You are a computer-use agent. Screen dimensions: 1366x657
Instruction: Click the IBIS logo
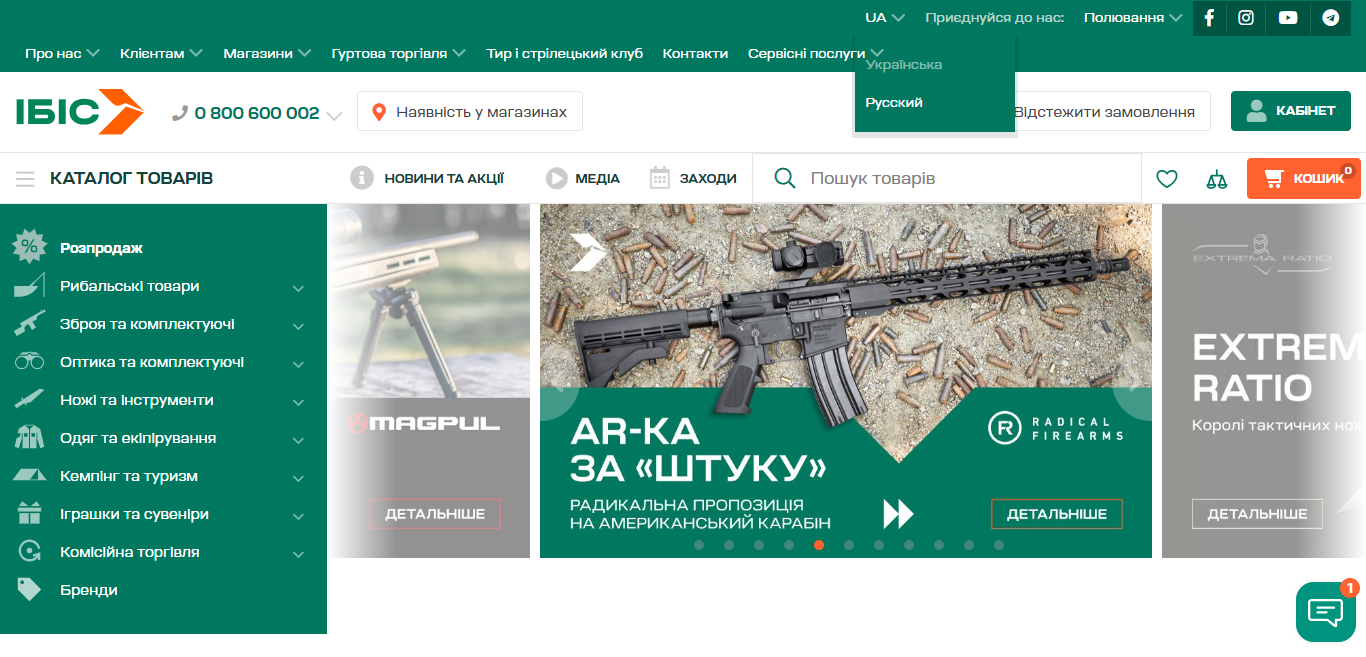tap(80, 111)
